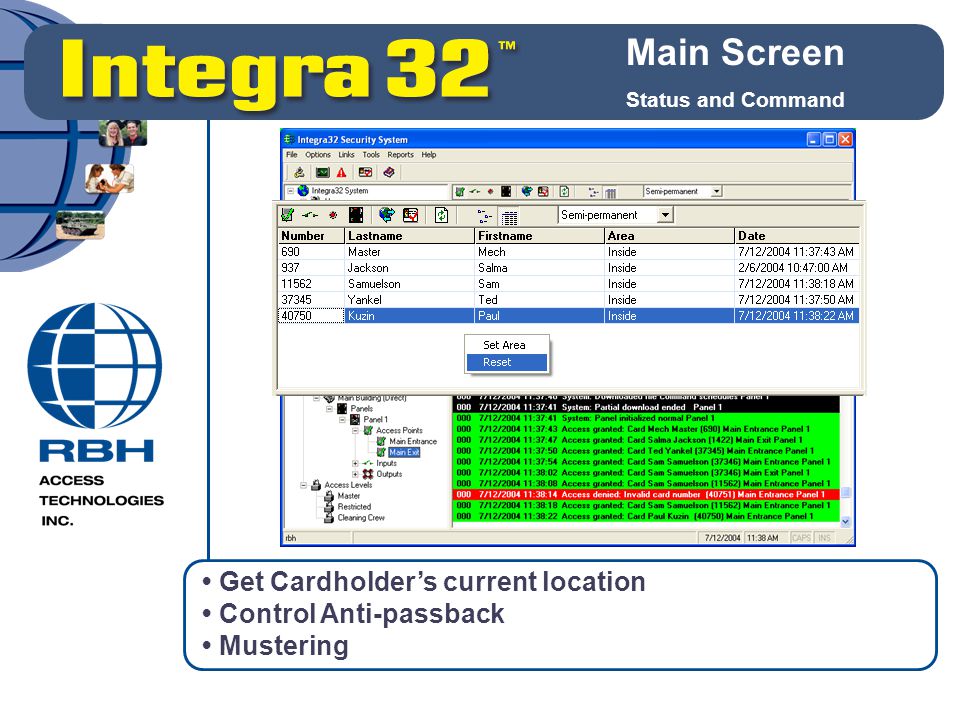960x720 pixels.
Task: Click the black panel icon in enlarged toolbar
Action: coord(356,215)
